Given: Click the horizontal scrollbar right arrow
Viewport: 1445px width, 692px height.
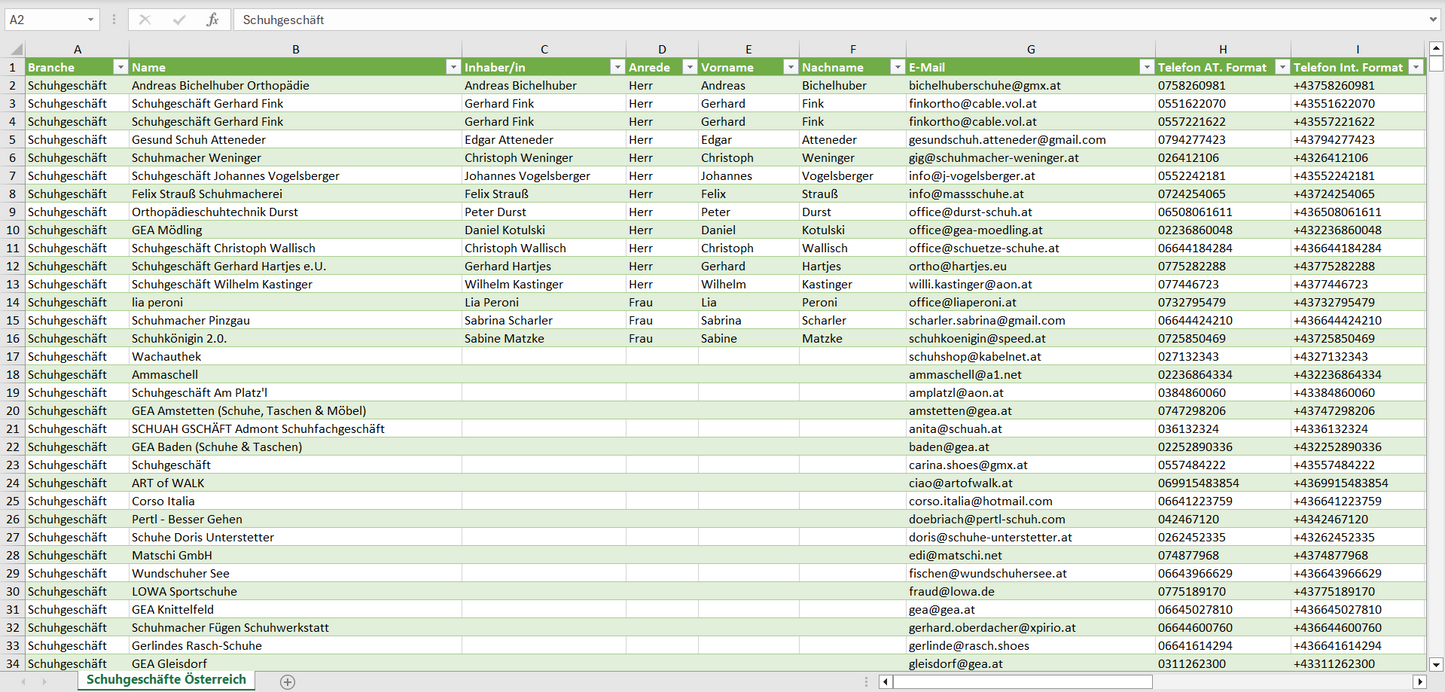Looking at the screenshot, I should (1419, 681).
